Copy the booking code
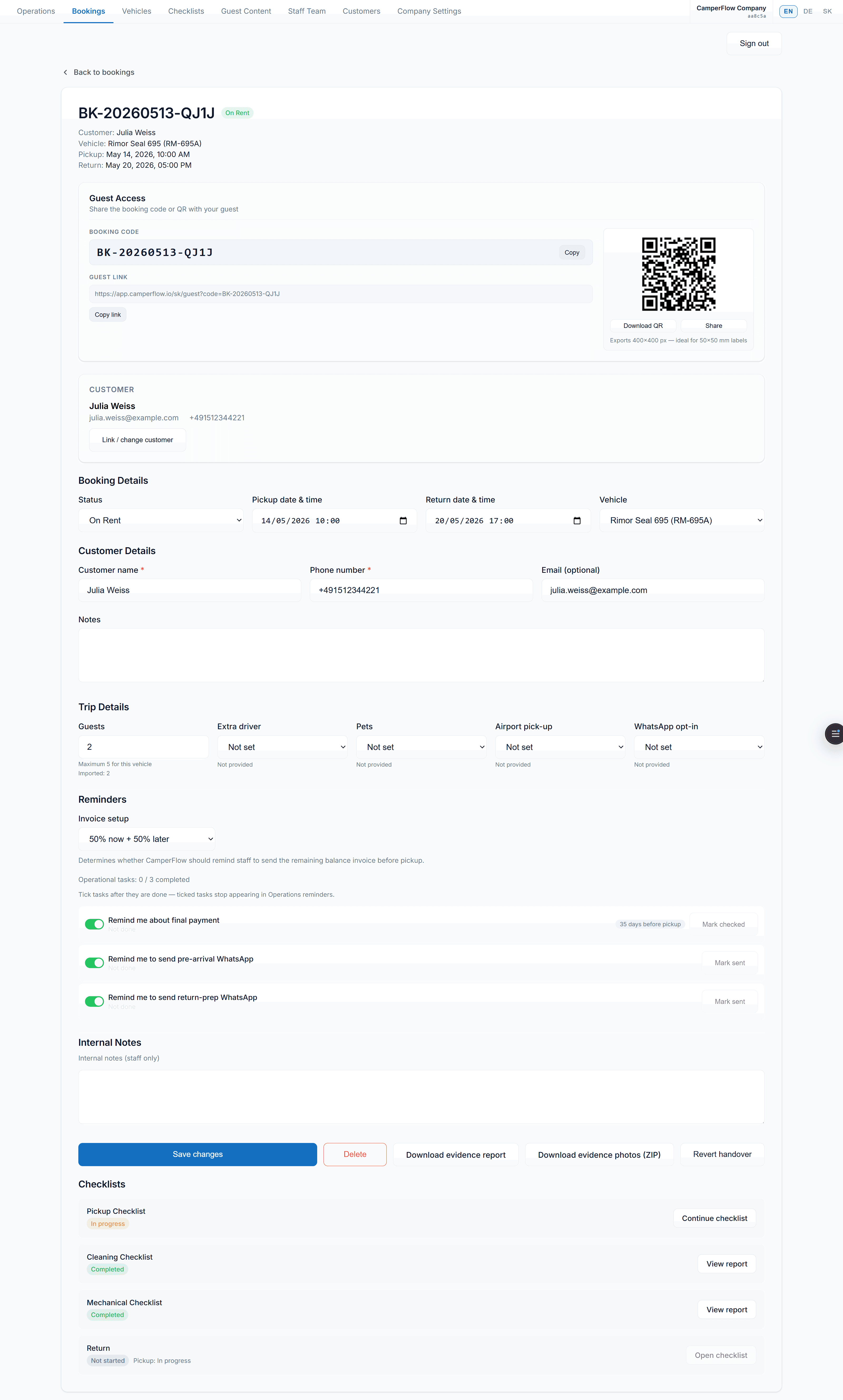The width and height of the screenshot is (843, 1400). pyautogui.click(x=571, y=253)
